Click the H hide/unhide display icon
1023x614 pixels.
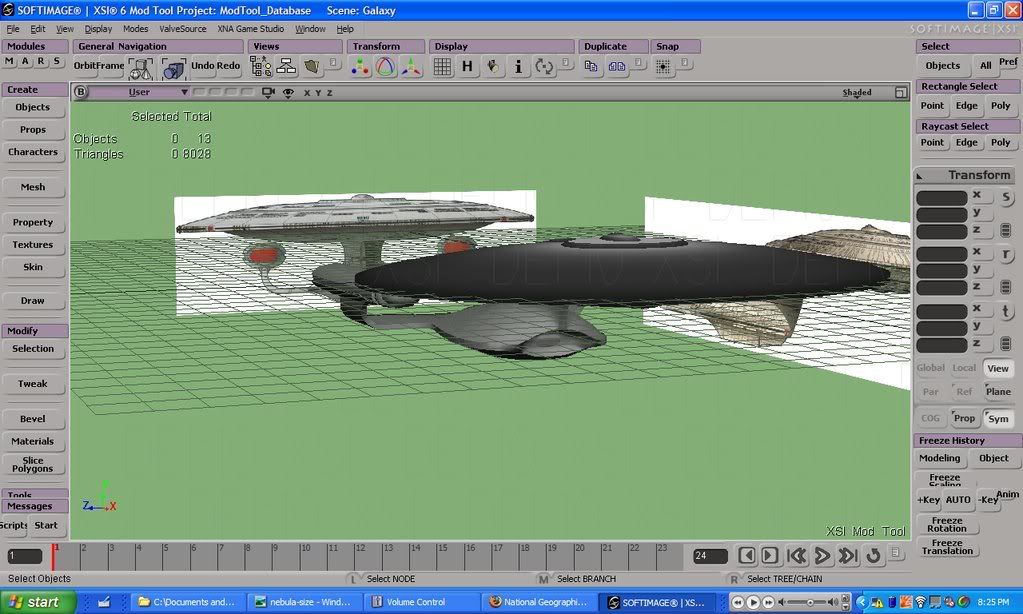(x=467, y=67)
